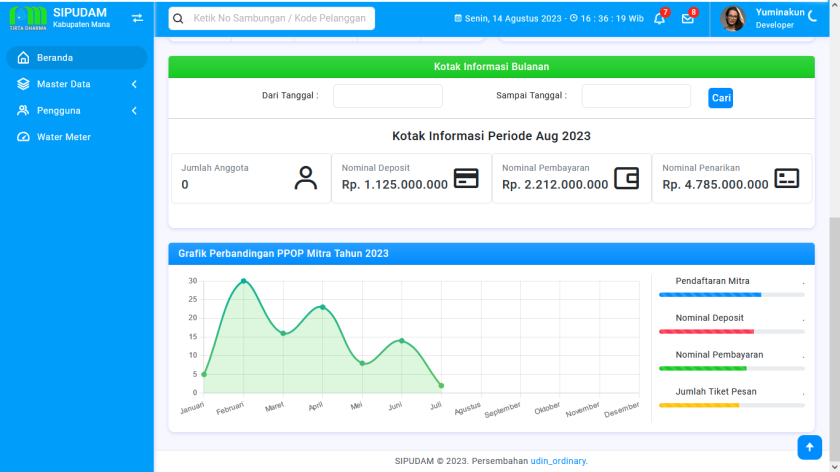Viewport: 840px width, 472px height.
Task: Toggle the sidebar collapse arrows icon
Action: click(x=137, y=18)
